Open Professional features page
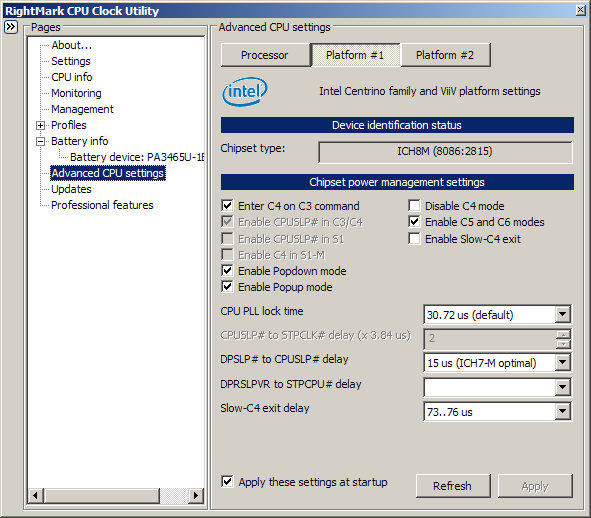The width and height of the screenshot is (591, 518). [x=102, y=205]
